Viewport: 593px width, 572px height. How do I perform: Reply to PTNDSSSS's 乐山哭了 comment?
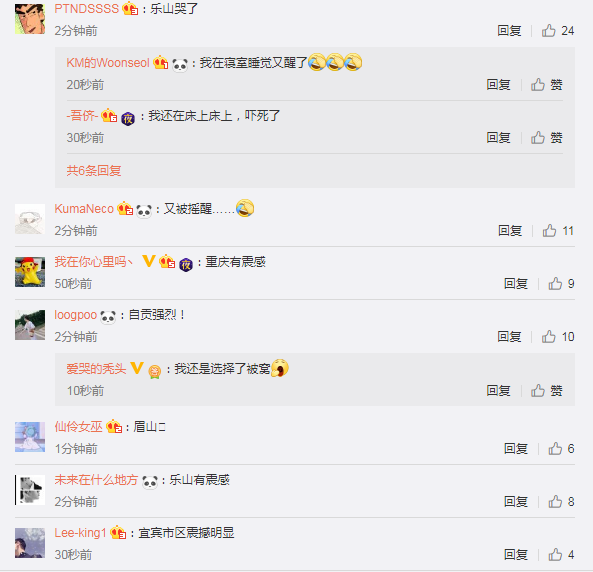tap(509, 31)
